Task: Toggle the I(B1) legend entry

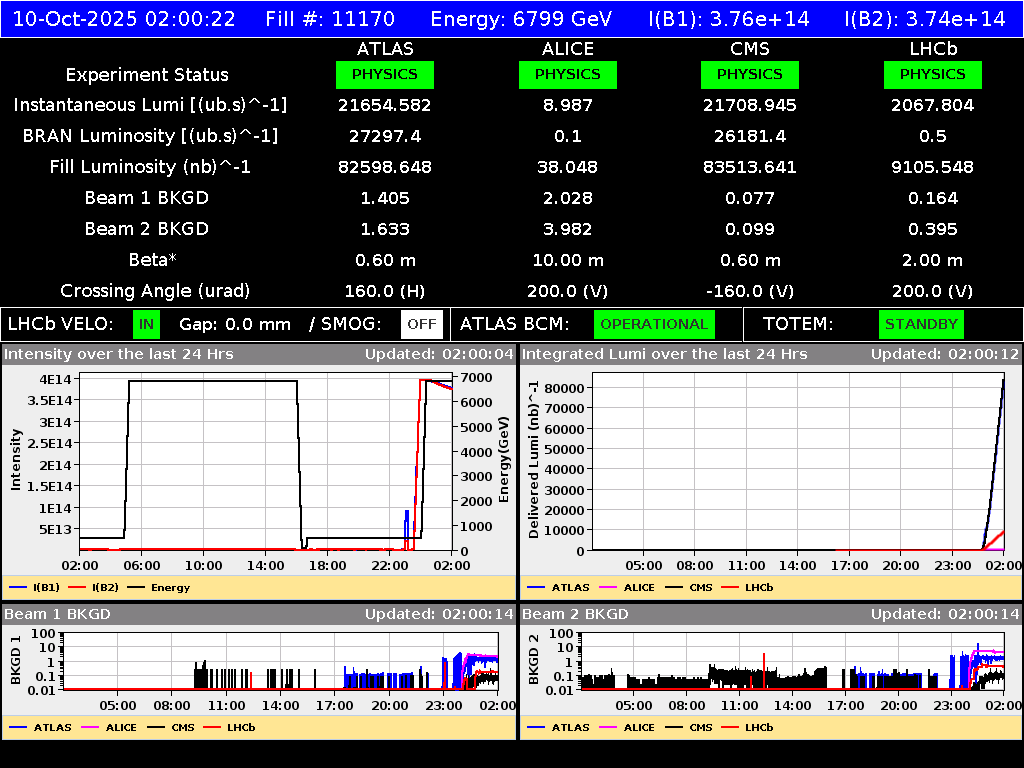Action: [x=35, y=587]
